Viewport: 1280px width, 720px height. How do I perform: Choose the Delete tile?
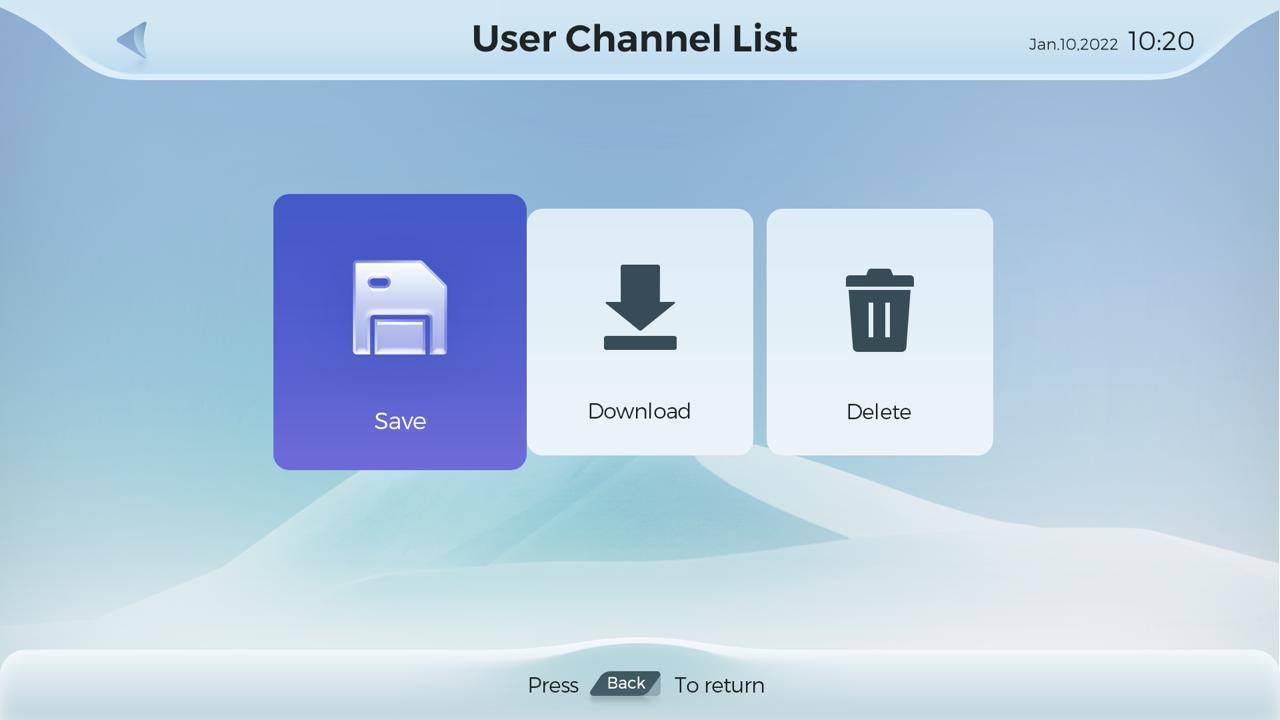point(879,332)
